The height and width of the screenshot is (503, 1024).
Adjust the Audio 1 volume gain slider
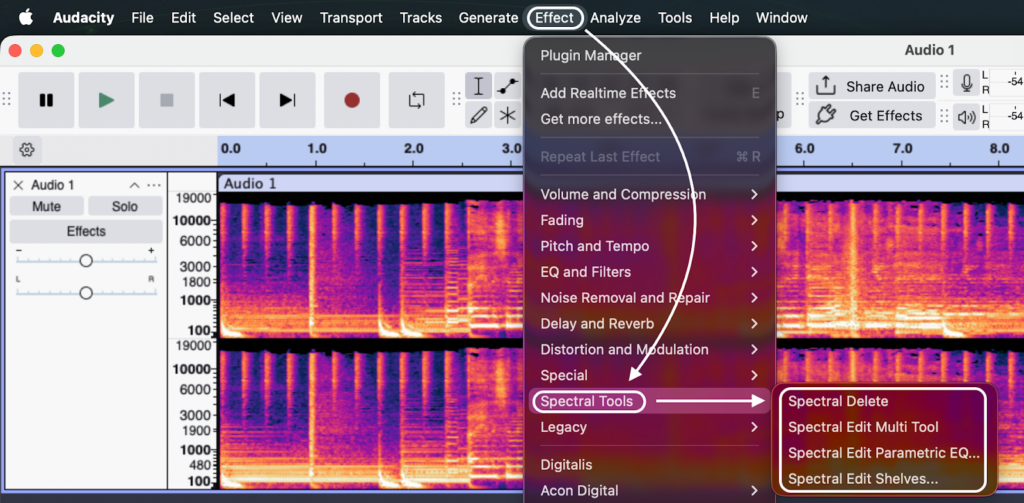coord(86,260)
